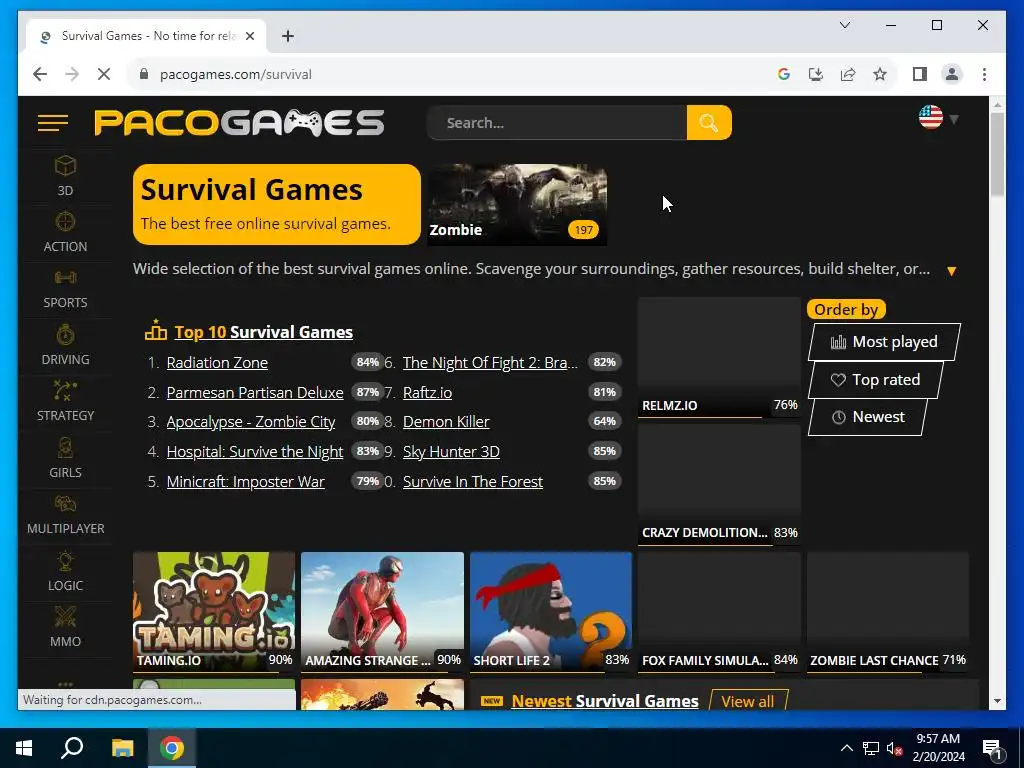
Task: Order games by Most played
Action: (884, 342)
